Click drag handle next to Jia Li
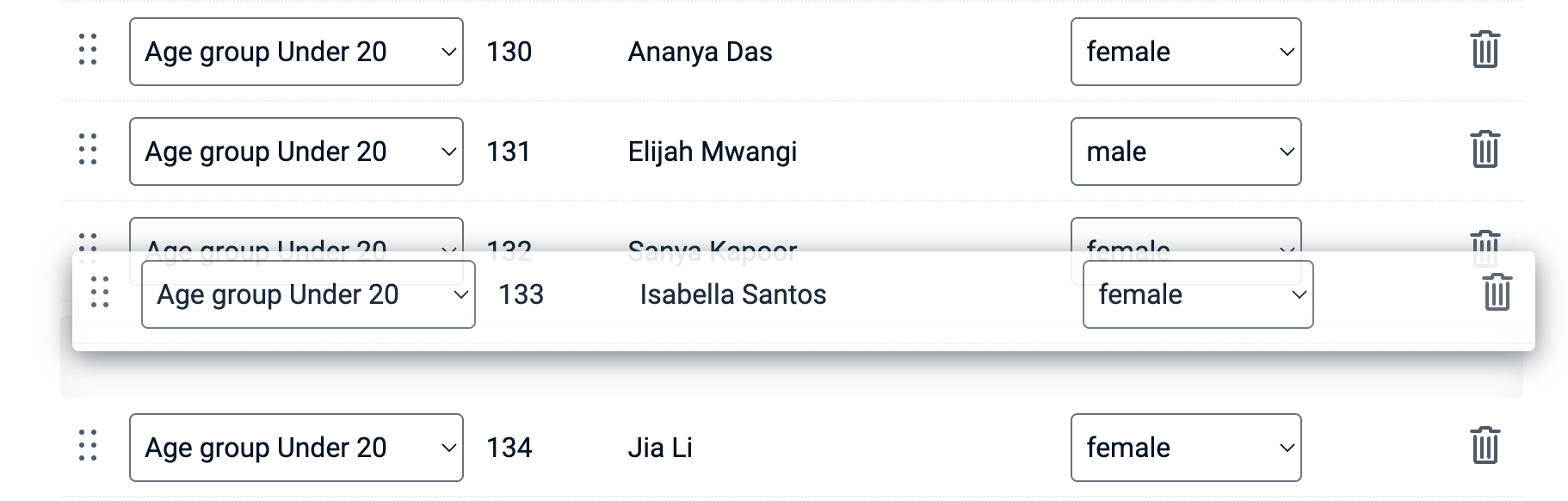 [88, 447]
